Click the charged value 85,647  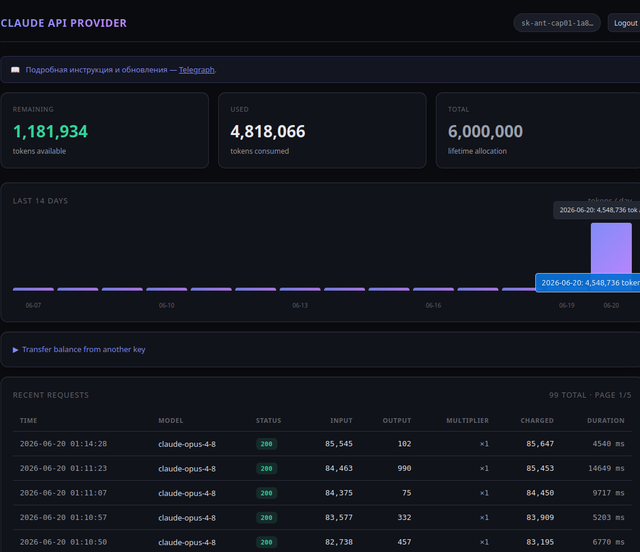click(540, 444)
